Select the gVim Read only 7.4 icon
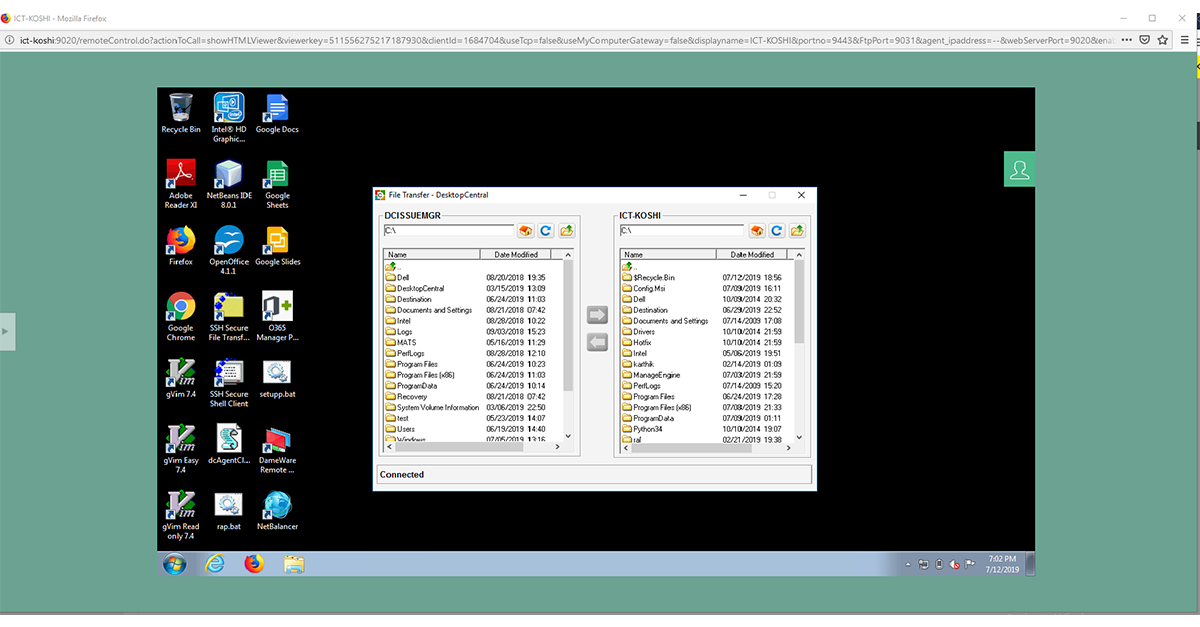This screenshot has width=1200, height=627. pyautogui.click(x=181, y=515)
